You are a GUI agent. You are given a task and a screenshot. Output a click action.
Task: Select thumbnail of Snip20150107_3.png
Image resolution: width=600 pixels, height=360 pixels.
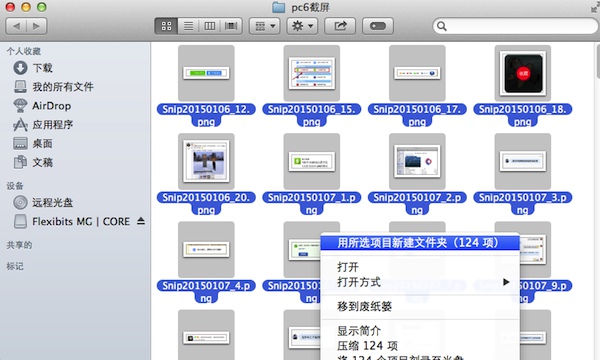(x=523, y=161)
